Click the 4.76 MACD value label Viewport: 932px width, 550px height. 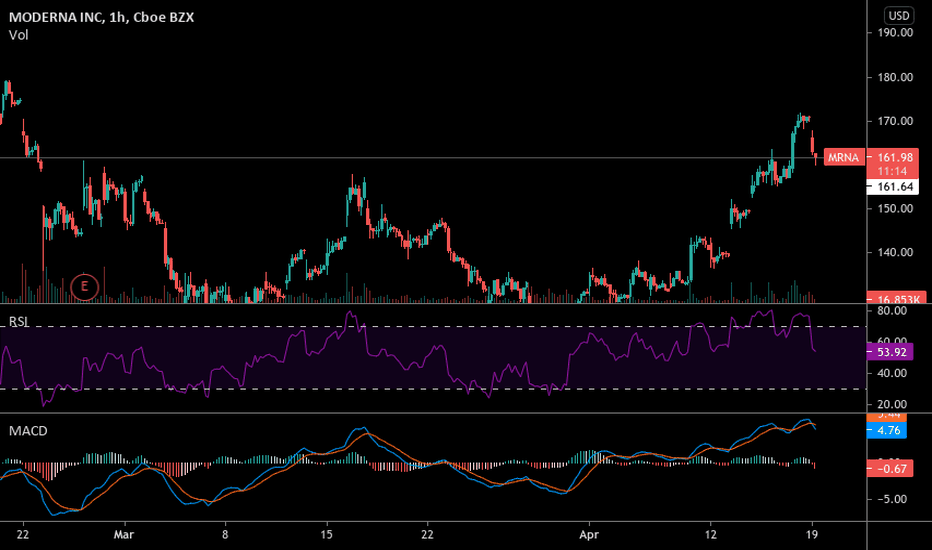888,430
